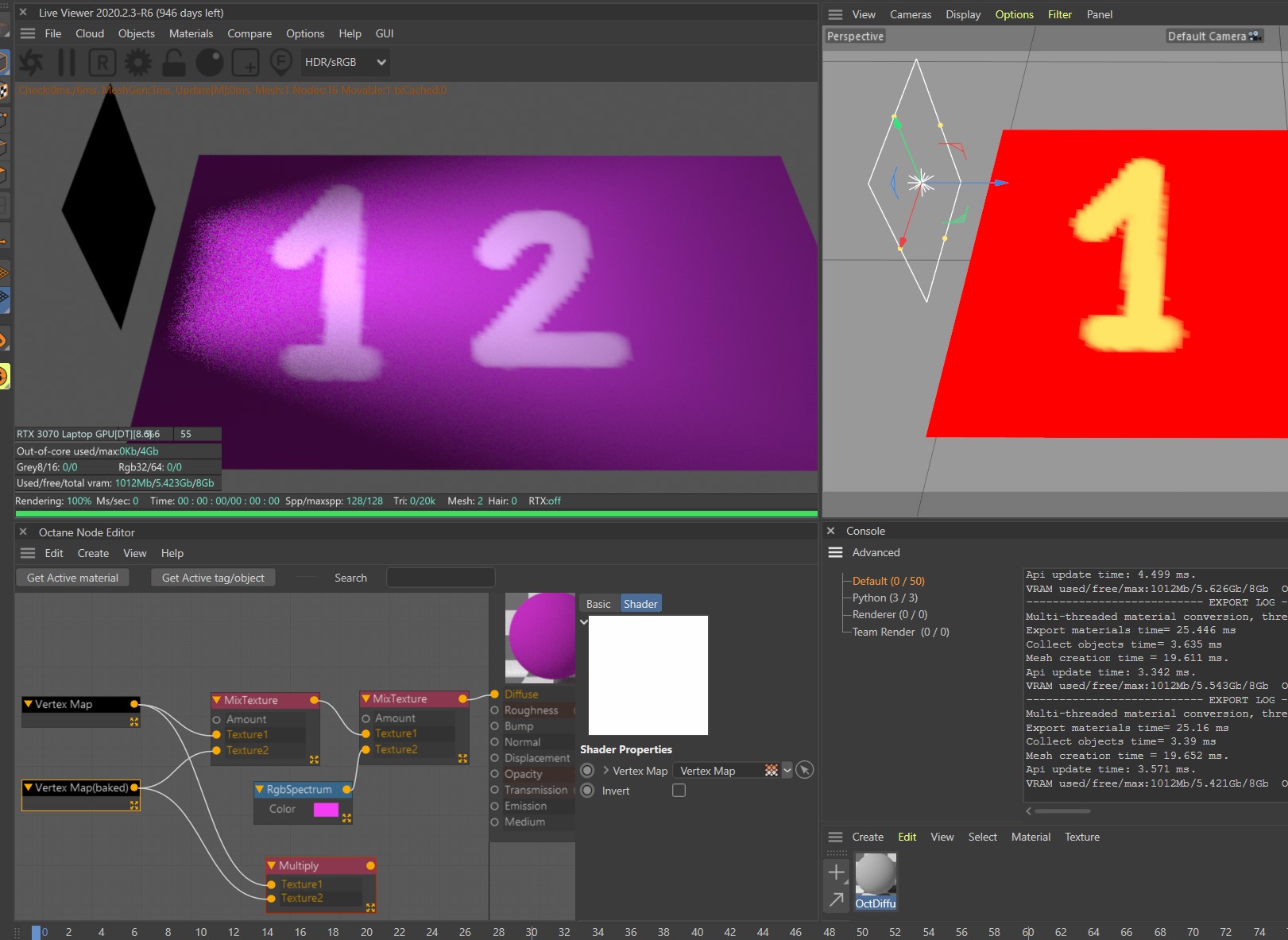Click the Node Editor Search field
1288x940 pixels.
click(440, 578)
